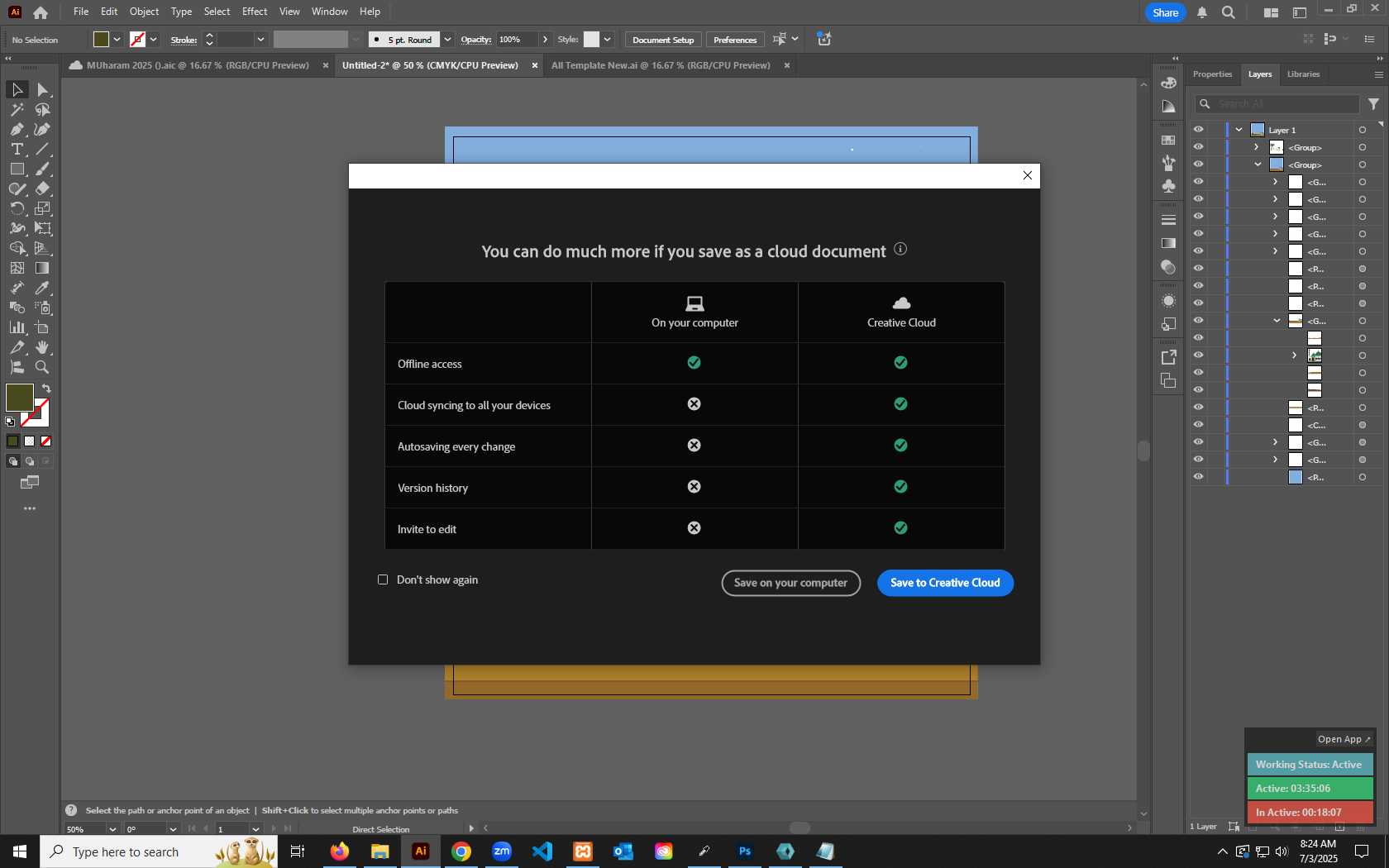Select the Rotate tool
Screen dimensions: 1389x868
pyautogui.click(x=17, y=208)
